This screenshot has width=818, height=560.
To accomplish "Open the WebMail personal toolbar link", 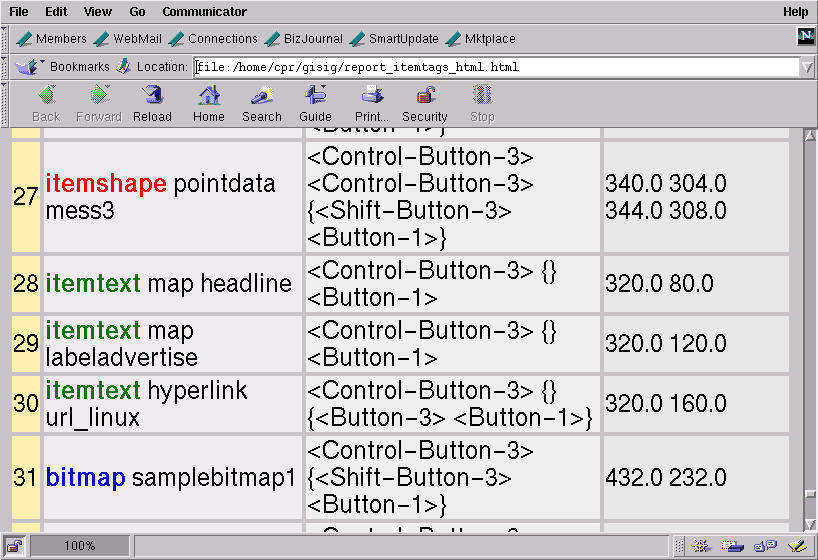I will click(128, 39).
